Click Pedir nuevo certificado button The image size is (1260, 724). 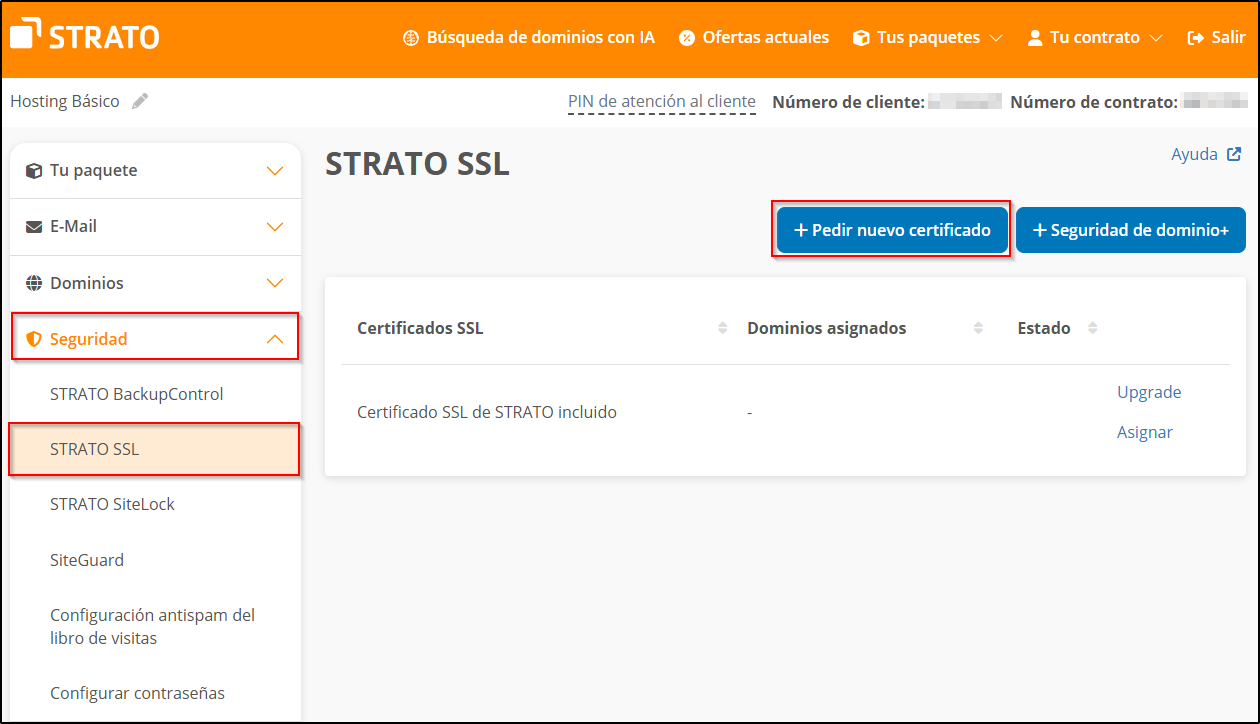point(890,229)
